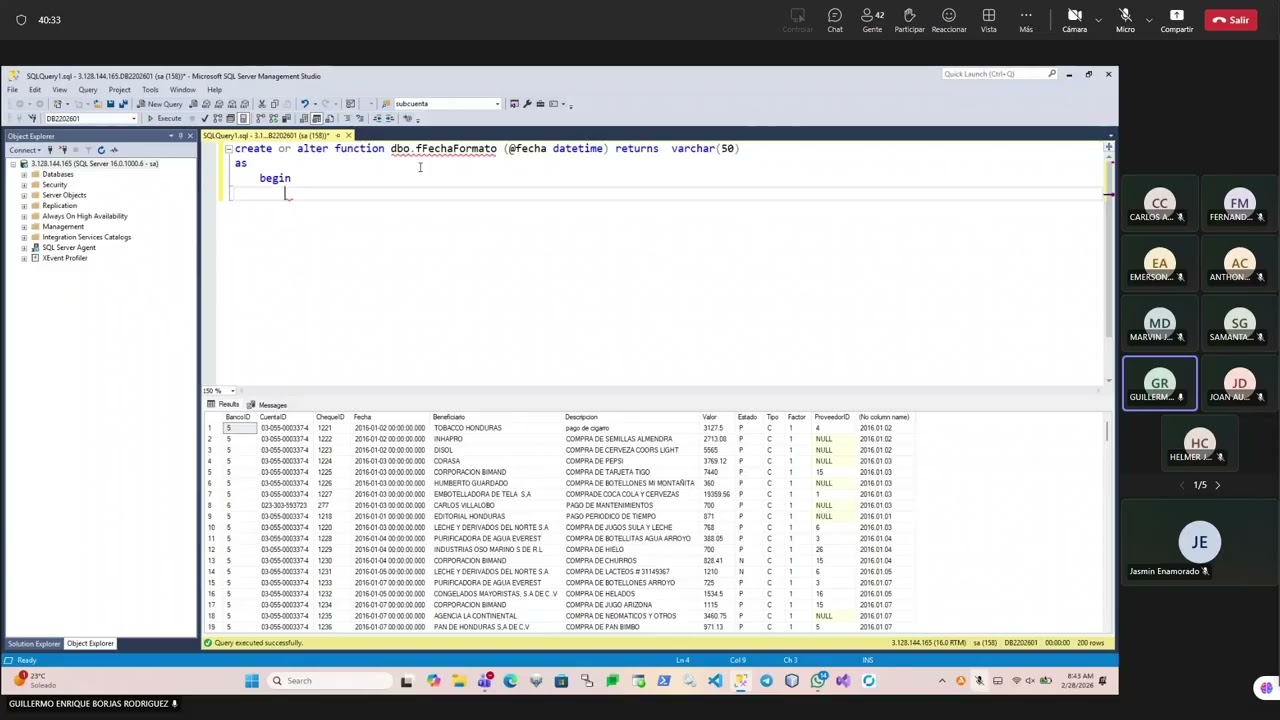Click the Compartir share screen icon

tap(1176, 20)
